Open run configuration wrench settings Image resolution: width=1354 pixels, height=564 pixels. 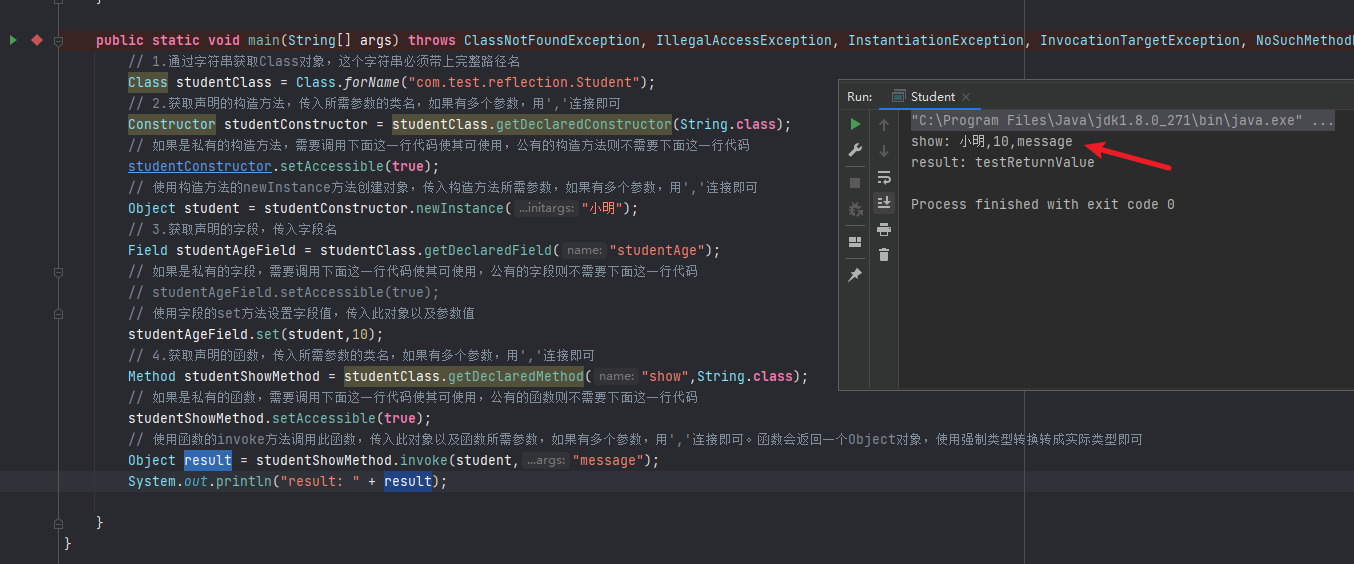pyautogui.click(x=855, y=150)
